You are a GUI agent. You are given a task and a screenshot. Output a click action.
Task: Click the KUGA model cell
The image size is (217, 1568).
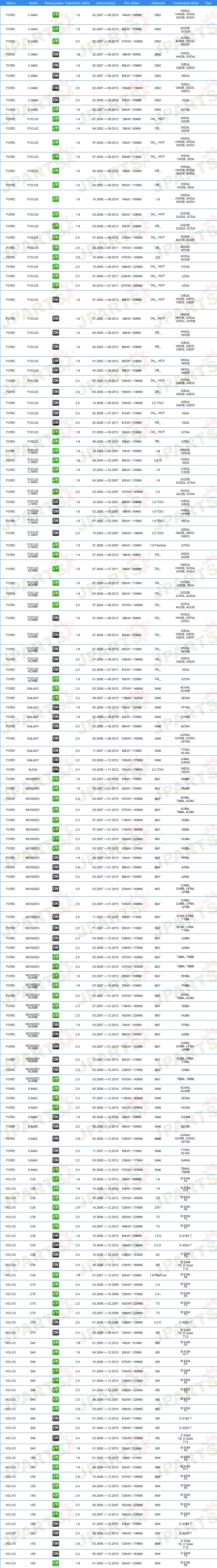[x=33, y=770]
